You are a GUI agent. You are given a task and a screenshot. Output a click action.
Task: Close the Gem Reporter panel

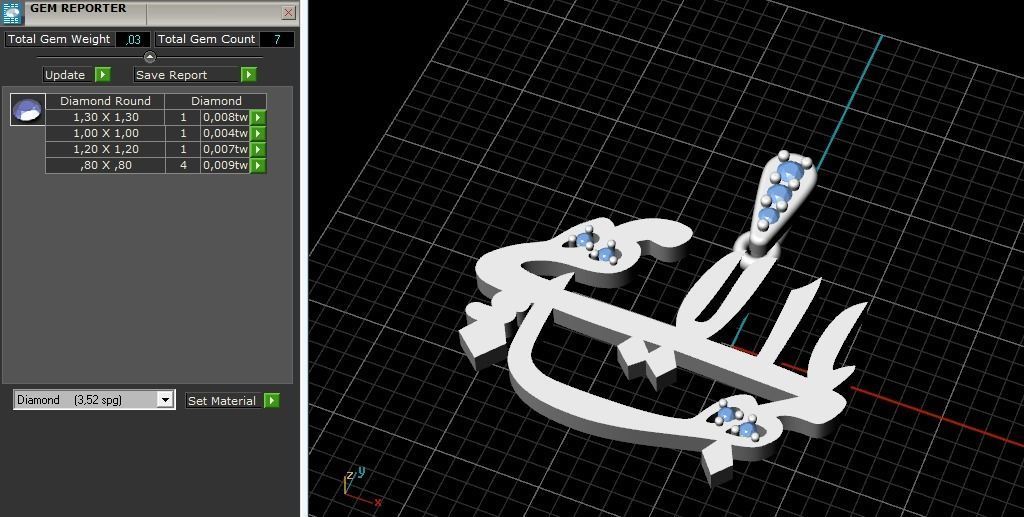tap(289, 12)
